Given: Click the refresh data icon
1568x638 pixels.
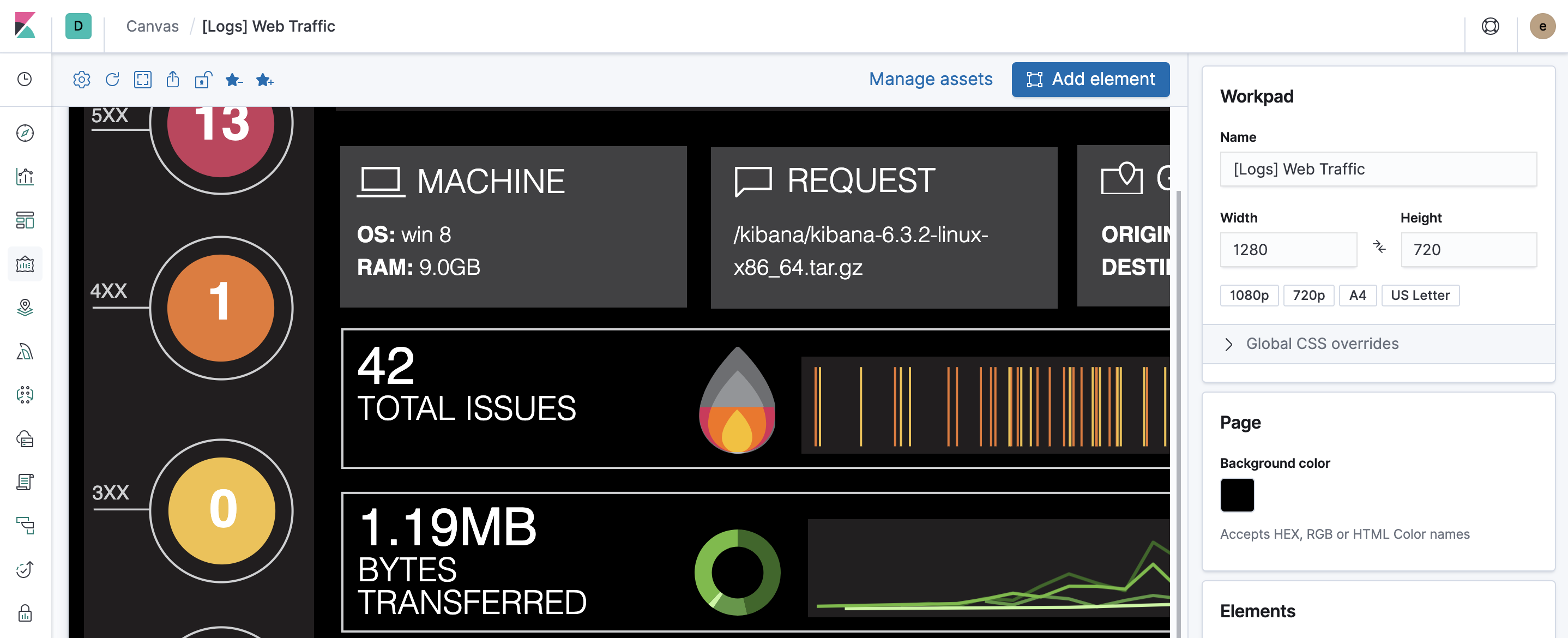Looking at the screenshot, I should pyautogui.click(x=112, y=80).
